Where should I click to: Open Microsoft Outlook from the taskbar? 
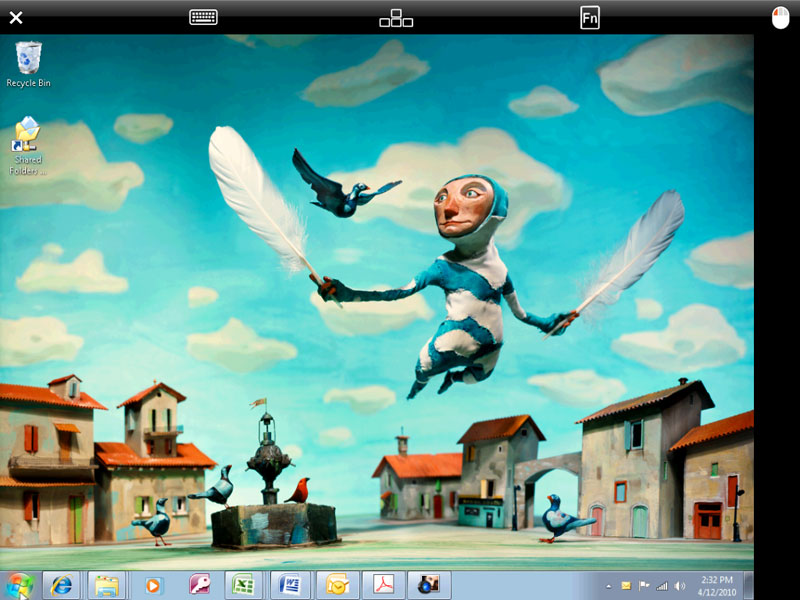336,585
